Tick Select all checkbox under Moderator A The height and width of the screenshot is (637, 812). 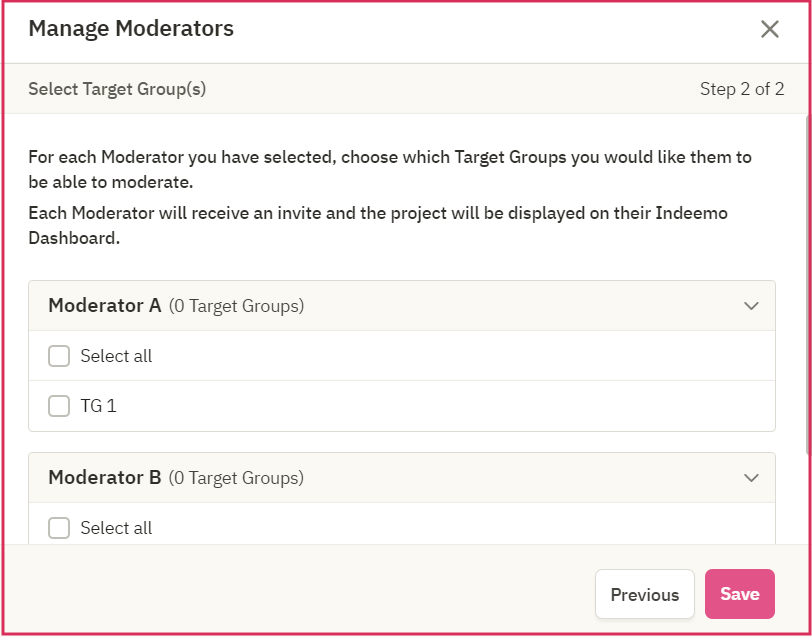(59, 356)
